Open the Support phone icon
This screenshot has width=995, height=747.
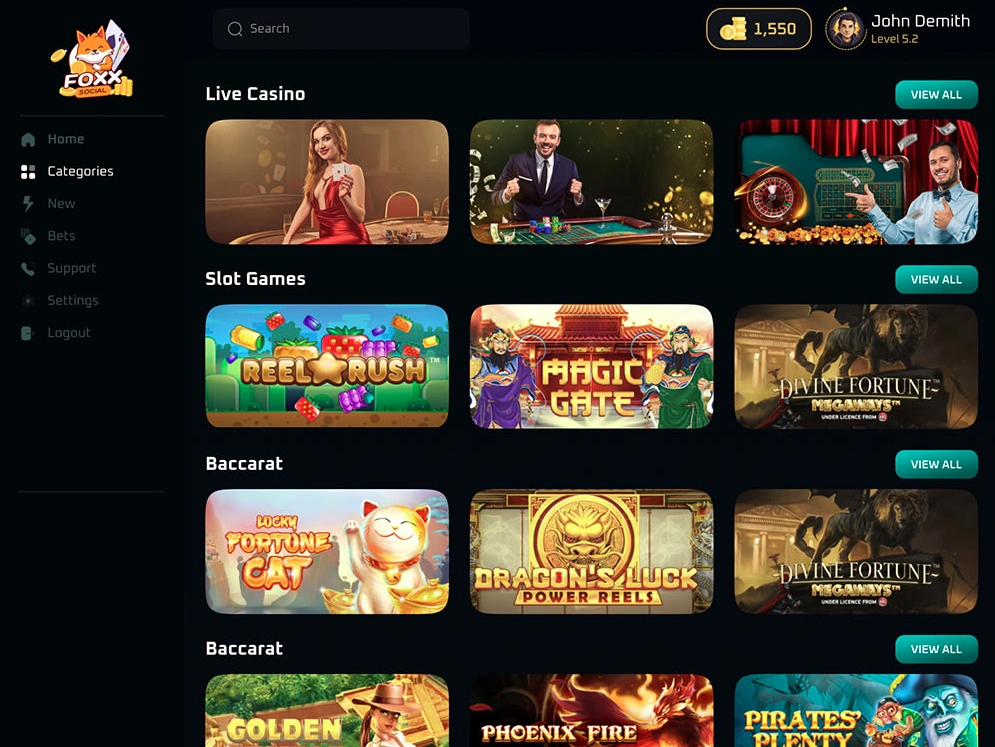(x=28, y=268)
